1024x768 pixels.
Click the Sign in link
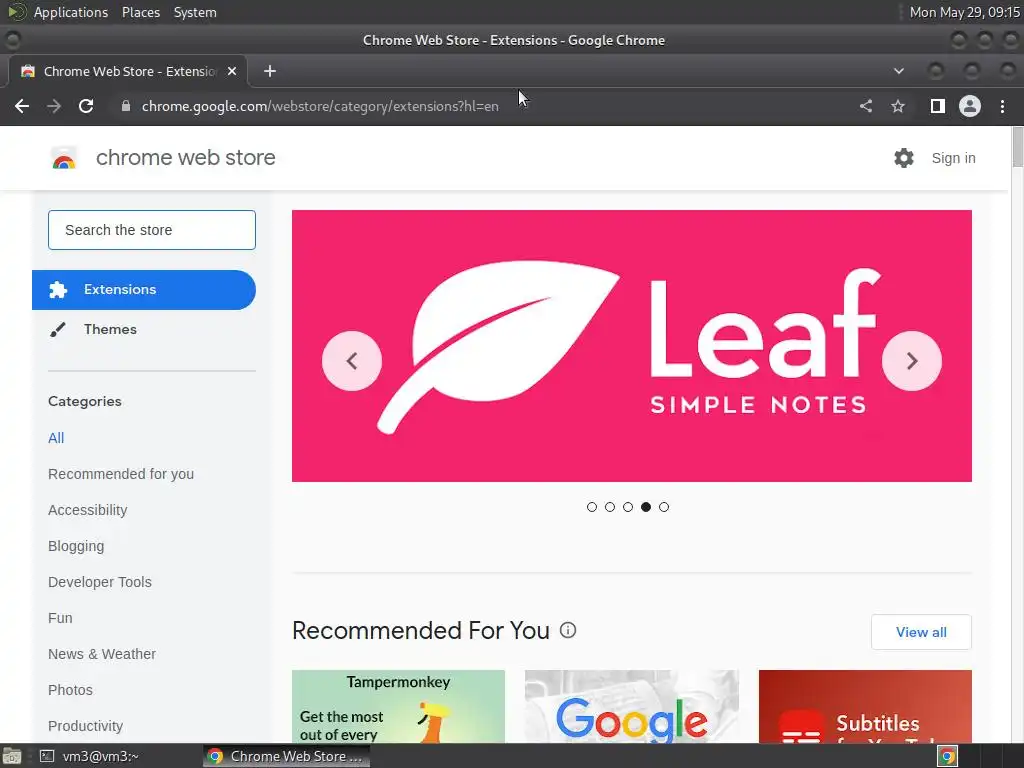(953, 158)
